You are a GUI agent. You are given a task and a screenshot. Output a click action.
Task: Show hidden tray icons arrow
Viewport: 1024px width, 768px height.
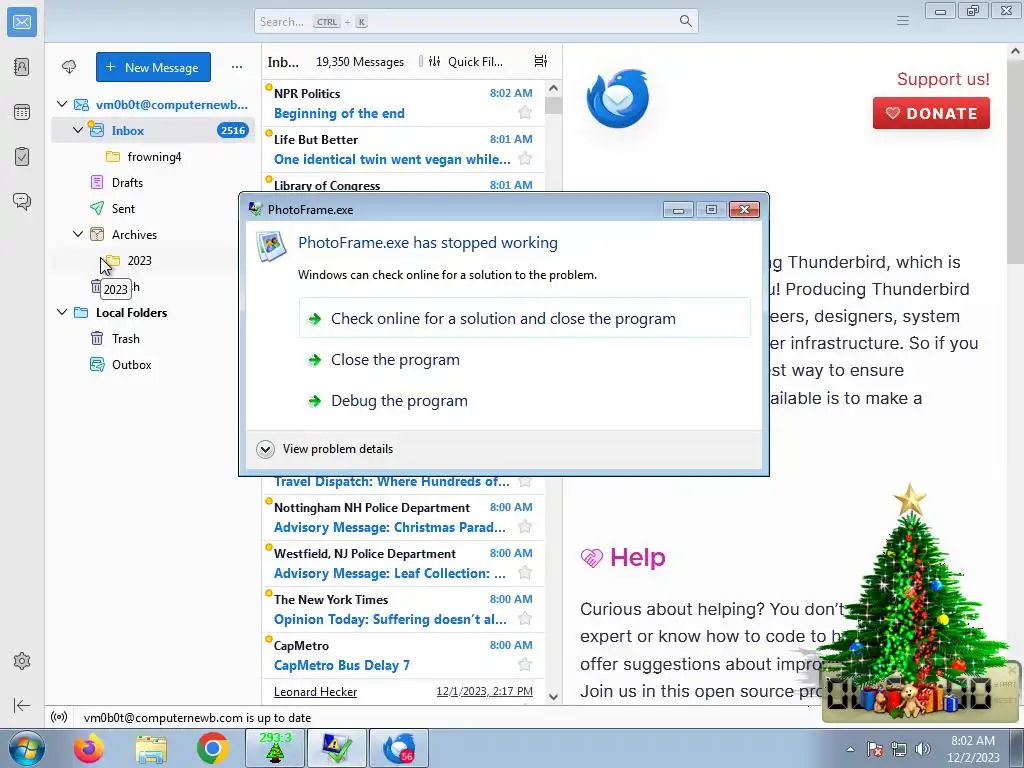pyautogui.click(x=850, y=749)
